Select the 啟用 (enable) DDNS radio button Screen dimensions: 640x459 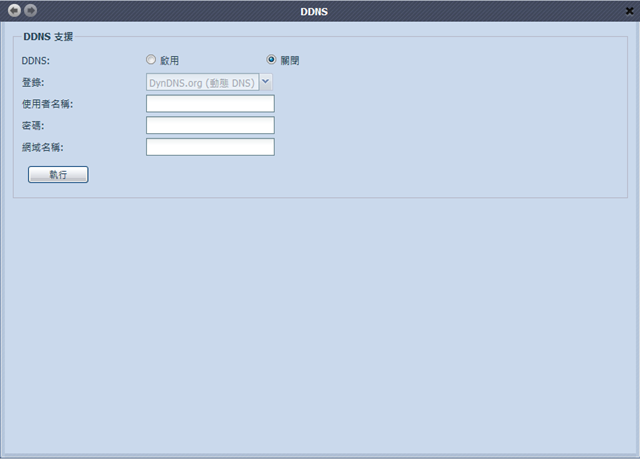(151, 60)
